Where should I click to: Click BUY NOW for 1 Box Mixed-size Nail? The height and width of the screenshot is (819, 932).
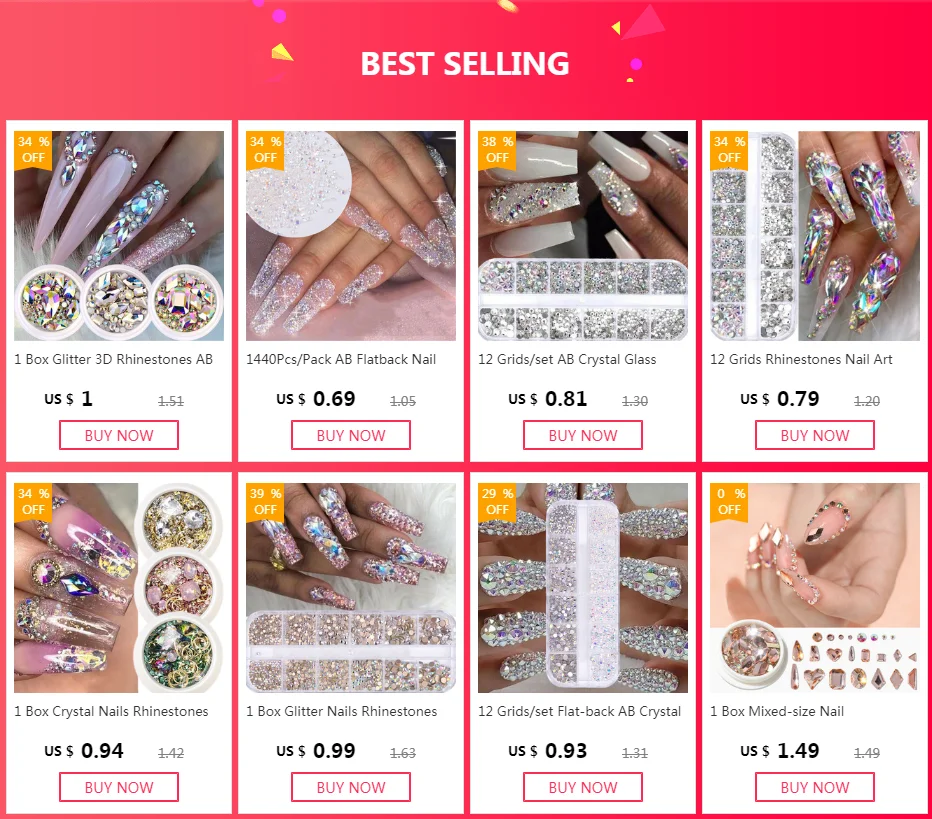[815, 787]
